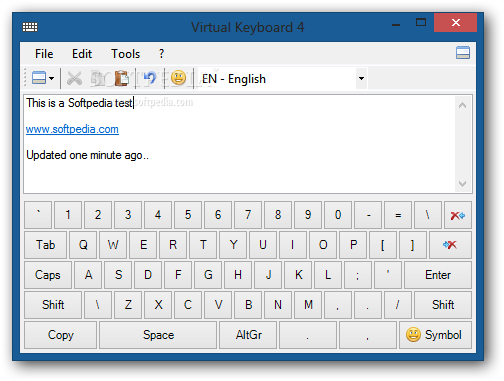Toggle the AltGr key
Viewport: 504px width, 381px height.
tap(248, 335)
